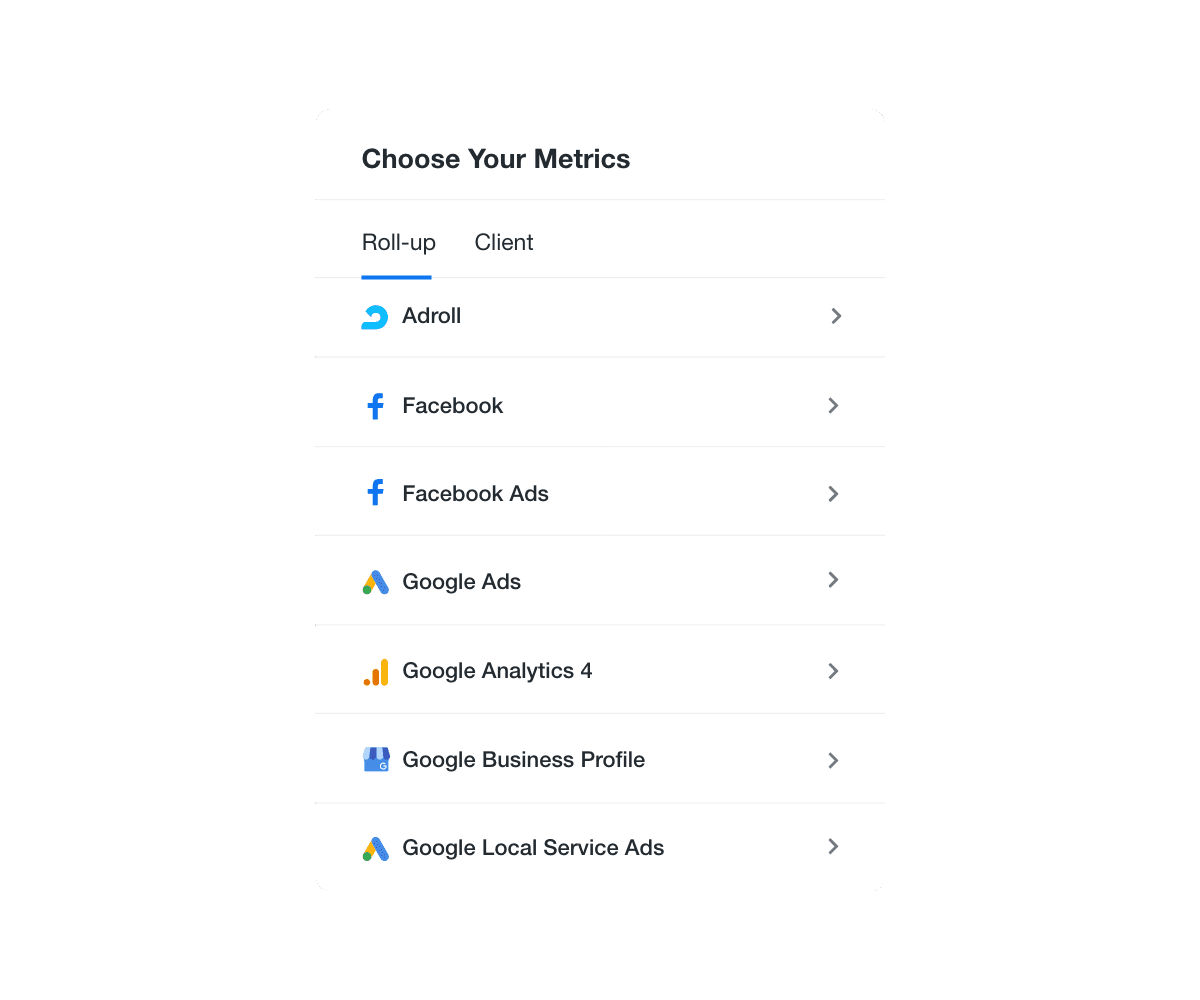Viewport: 1200px width, 1000px height.
Task: Click the Facebook Ads logo icon
Action: click(375, 493)
